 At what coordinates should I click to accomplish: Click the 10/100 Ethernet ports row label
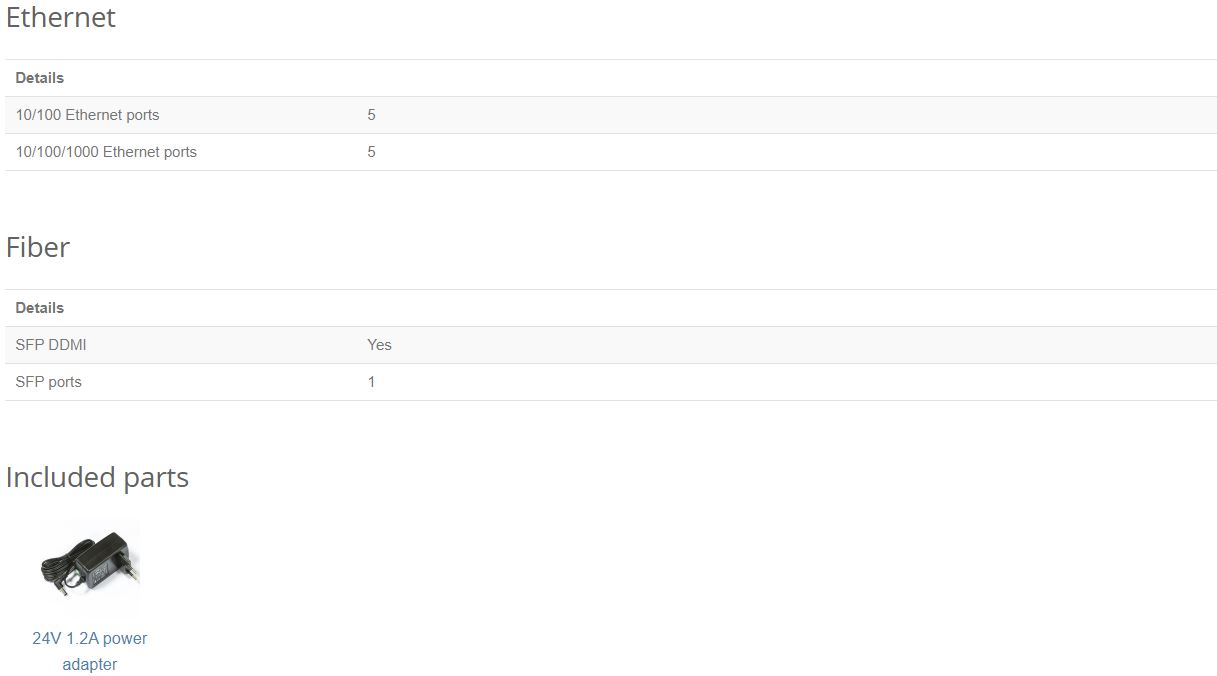tap(87, 115)
